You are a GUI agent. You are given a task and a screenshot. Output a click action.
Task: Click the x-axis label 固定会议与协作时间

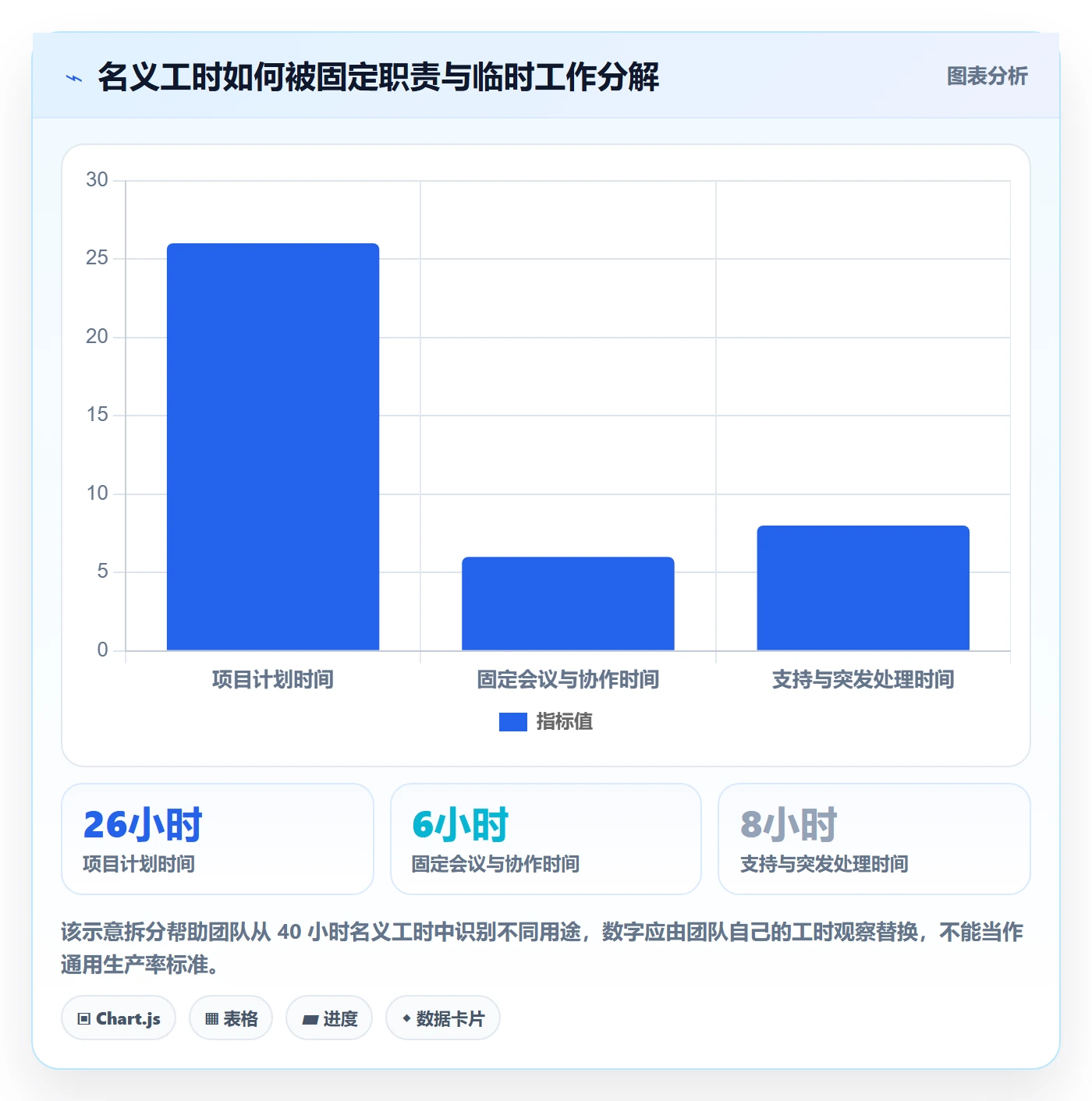[x=568, y=680]
